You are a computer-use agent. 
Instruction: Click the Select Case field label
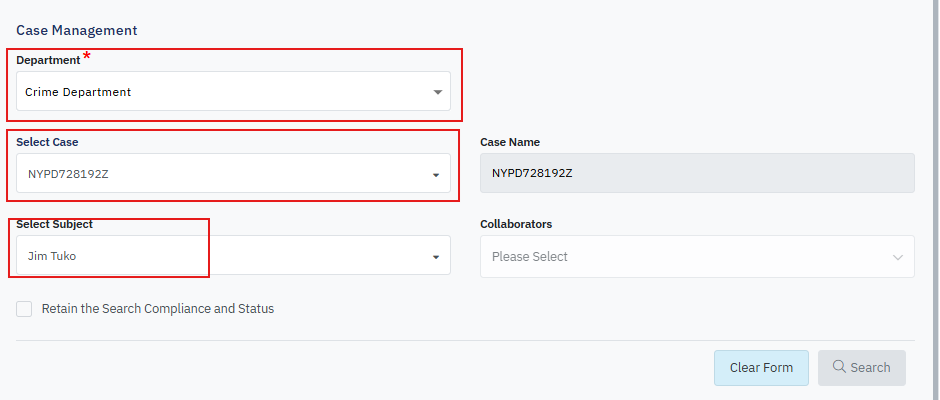point(47,142)
